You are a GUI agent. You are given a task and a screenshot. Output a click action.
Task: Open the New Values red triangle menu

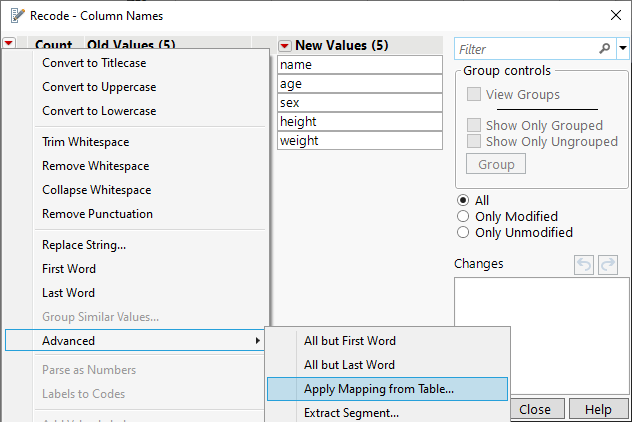pos(285,45)
